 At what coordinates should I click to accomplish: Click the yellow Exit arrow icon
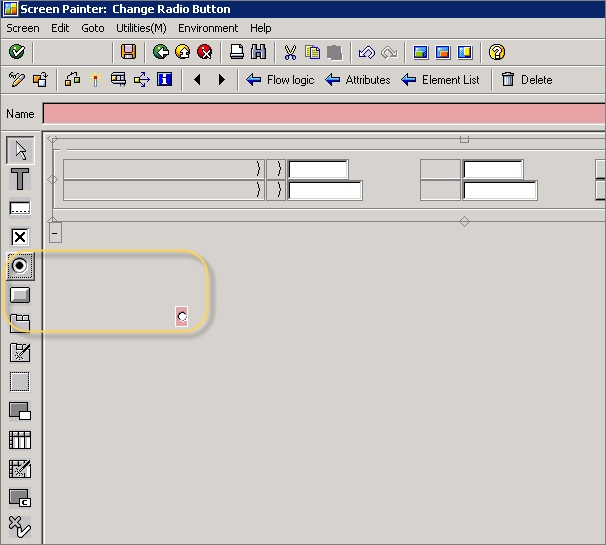(182, 51)
